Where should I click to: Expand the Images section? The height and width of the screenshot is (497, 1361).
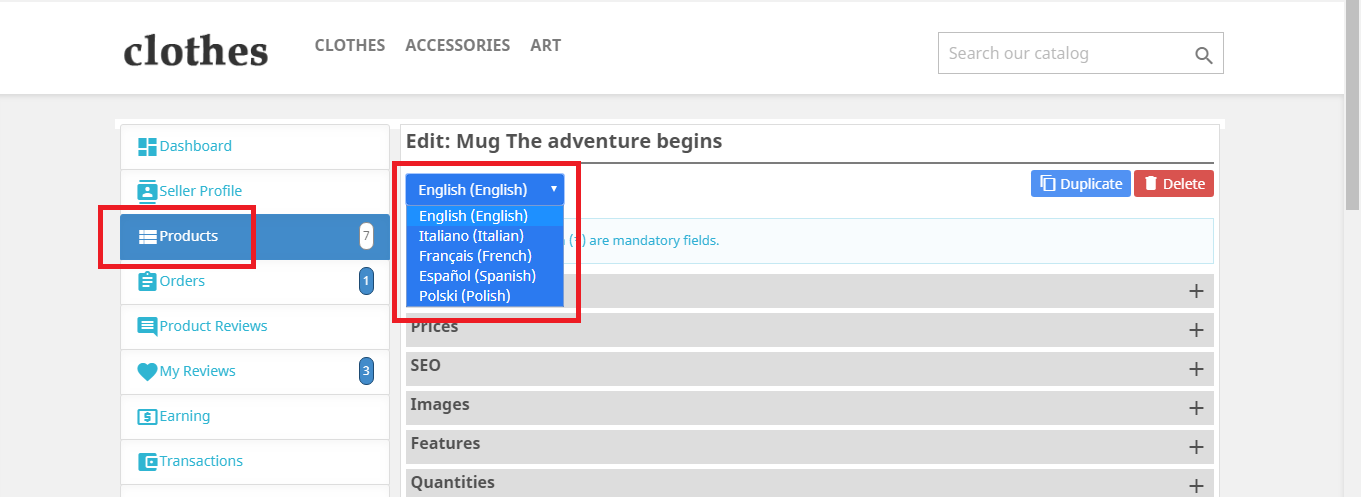tap(1195, 408)
